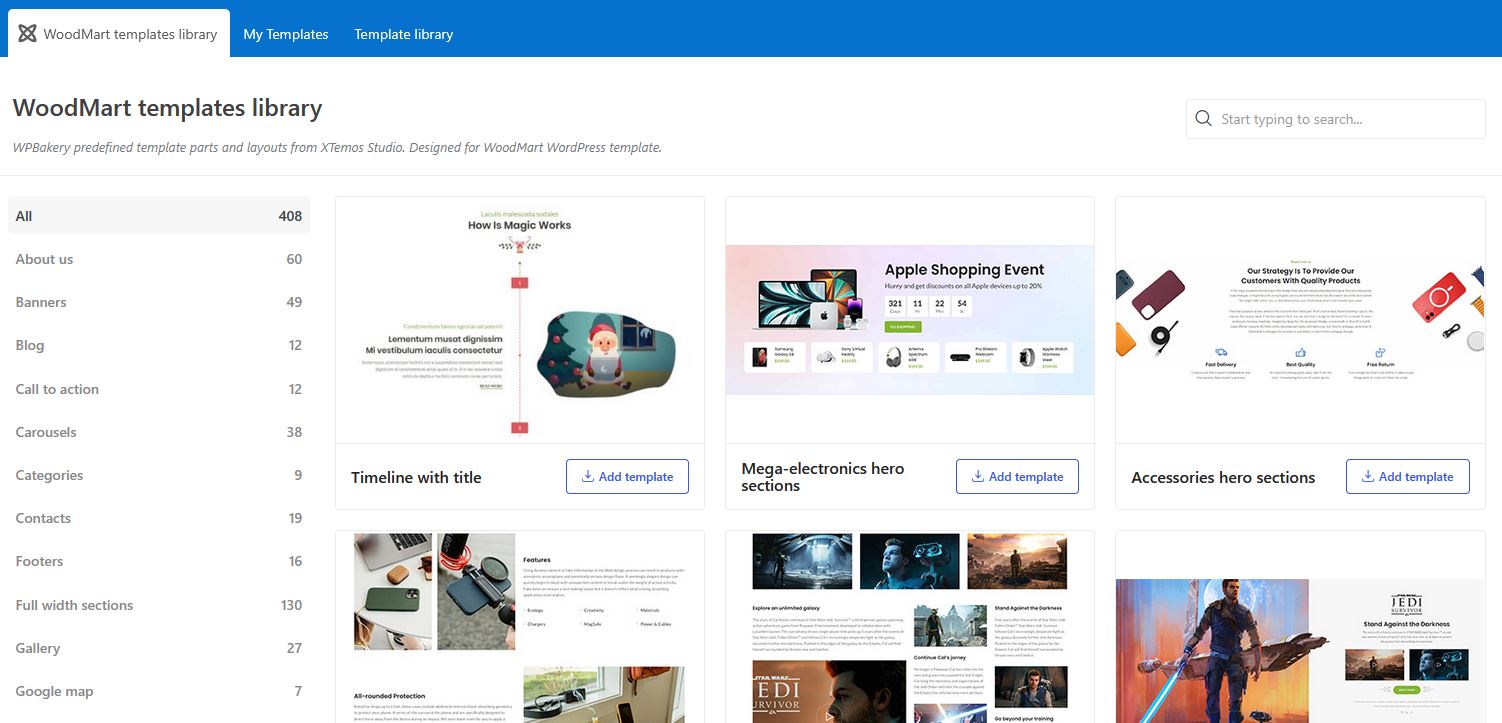Open the Call to action category
Viewport: 1502px width, 723px height.
[159, 389]
